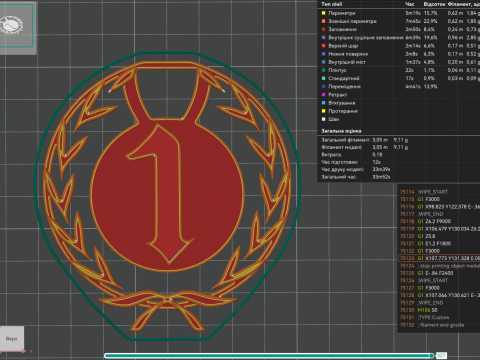The height and width of the screenshot is (360, 480).
Task: Select G-code line 75119 starting 'G1 X106.479'
Action: tap(439, 229)
